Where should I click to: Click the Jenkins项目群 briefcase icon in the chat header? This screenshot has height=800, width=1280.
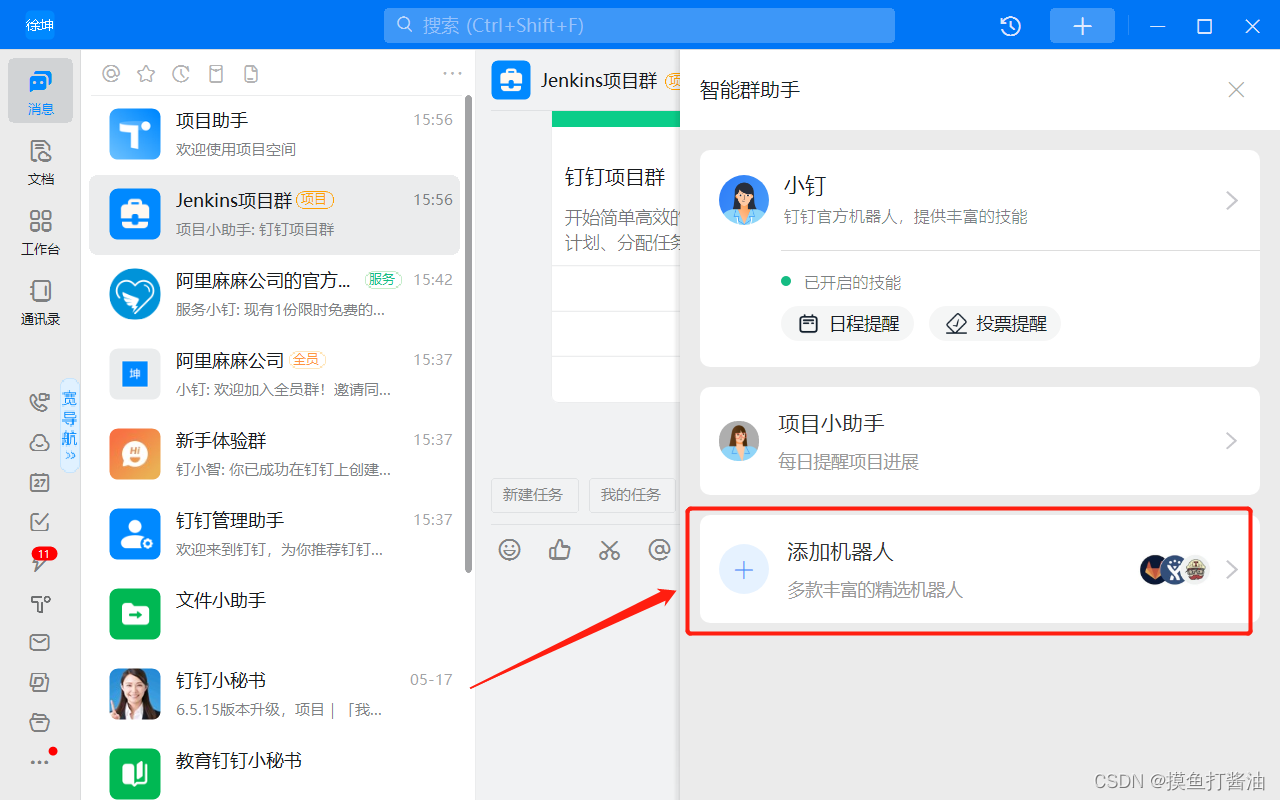(x=511, y=80)
